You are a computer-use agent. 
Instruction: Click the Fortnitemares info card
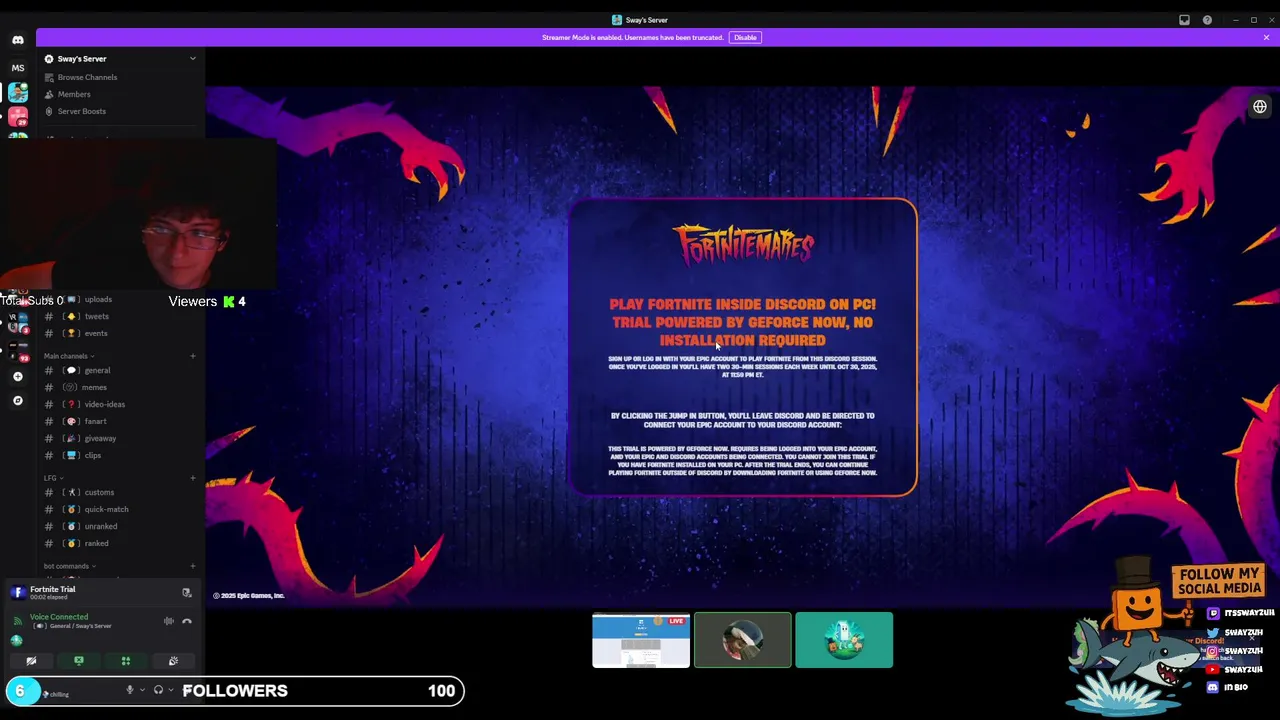(743, 348)
